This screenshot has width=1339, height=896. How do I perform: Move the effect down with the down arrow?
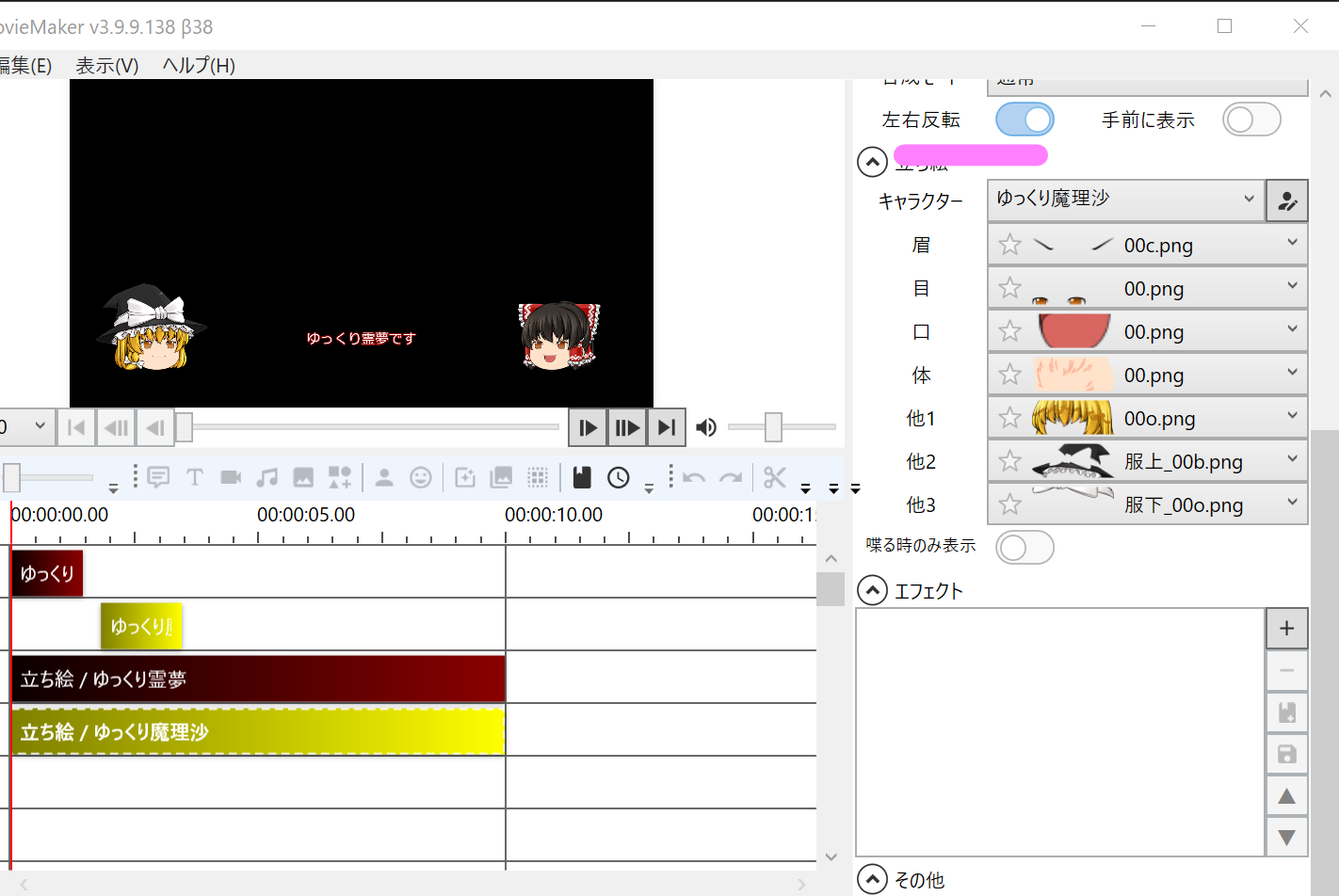coord(1287,837)
